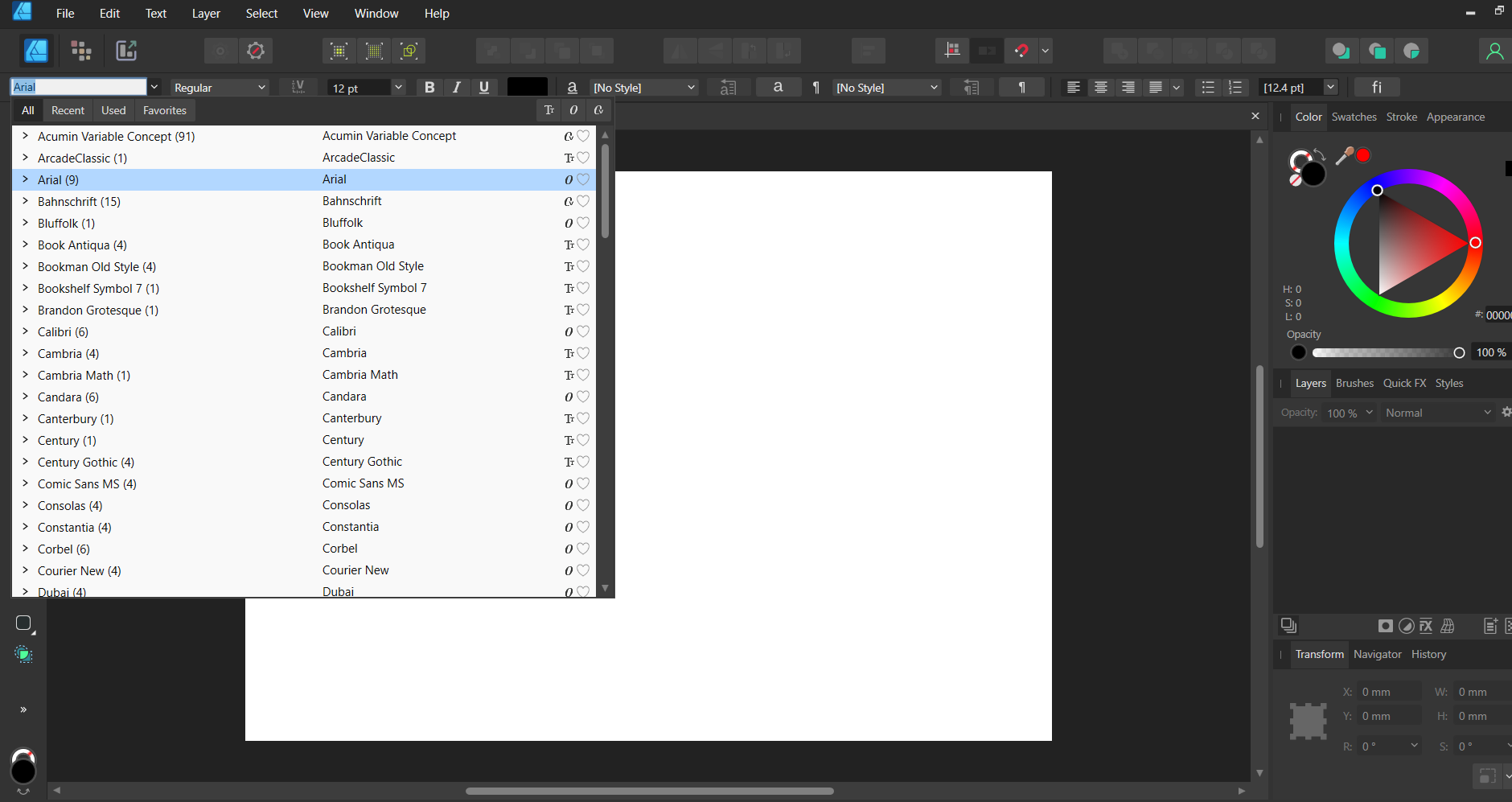Viewport: 1512px width, 802px height.
Task: Toggle ligatures 'fi' button
Action: 1377,87
